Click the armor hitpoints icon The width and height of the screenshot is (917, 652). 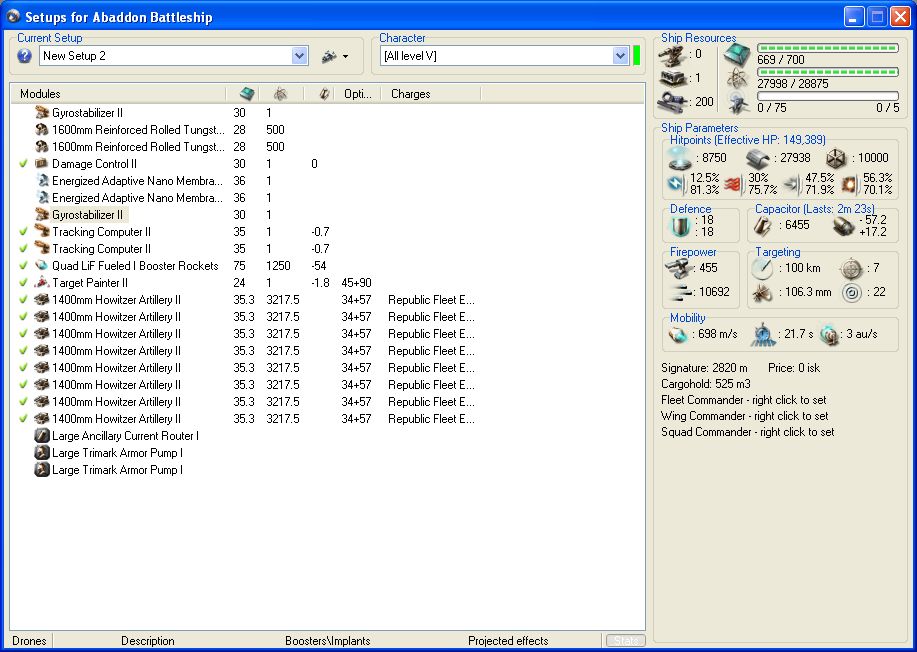coord(759,158)
